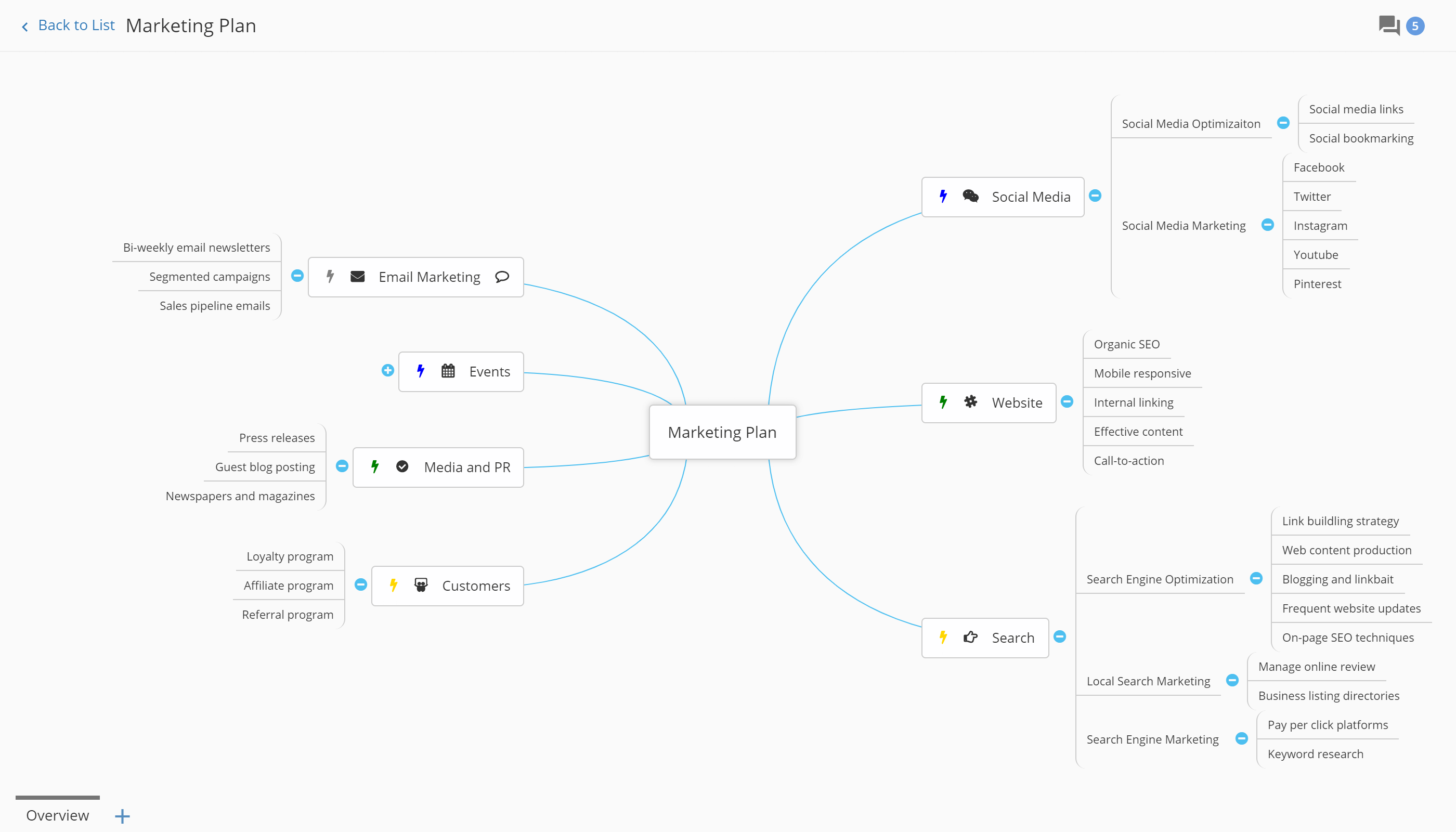
Task: Expand the Social Media Optimization subtree
Action: (x=1286, y=123)
